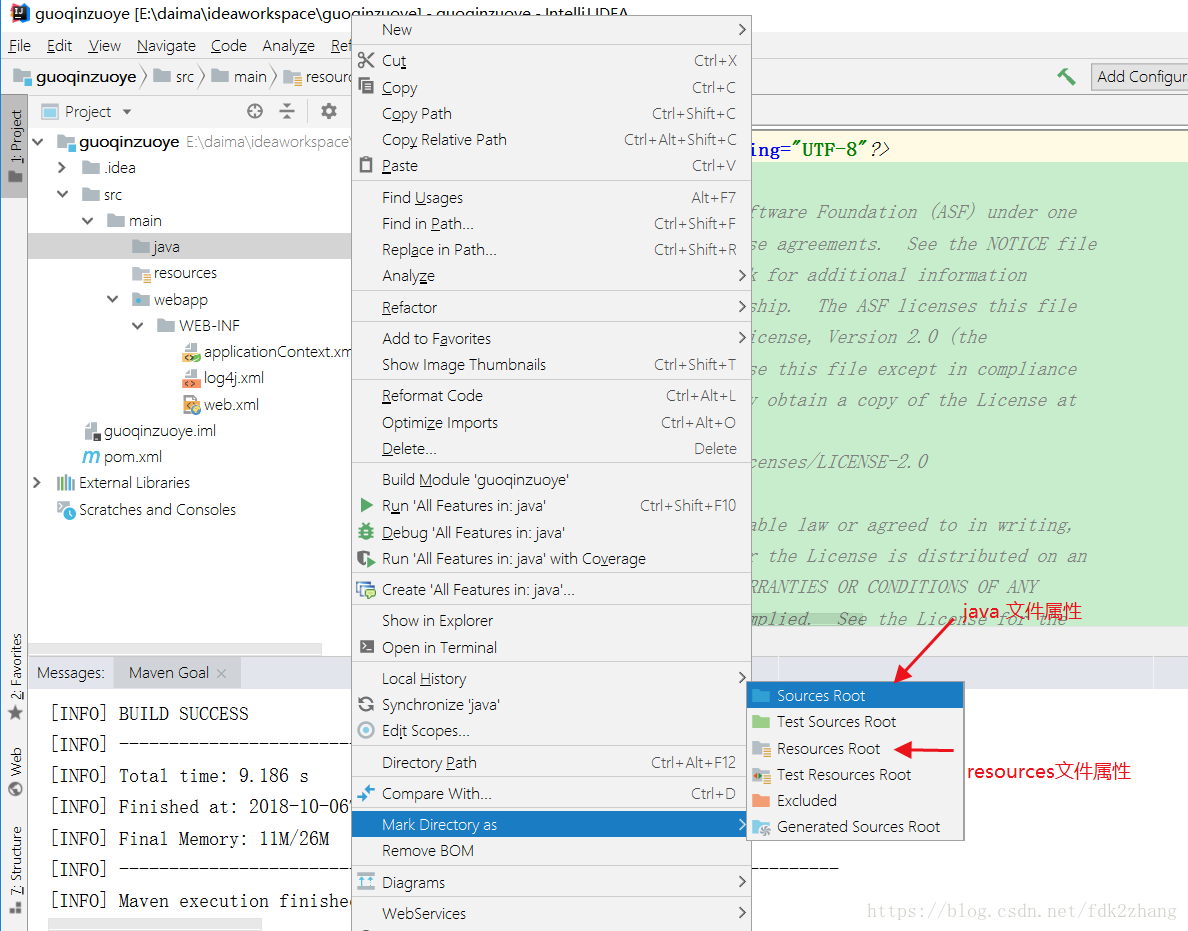Expand External Libraries node
1188x931 pixels.
pyautogui.click(x=36, y=483)
